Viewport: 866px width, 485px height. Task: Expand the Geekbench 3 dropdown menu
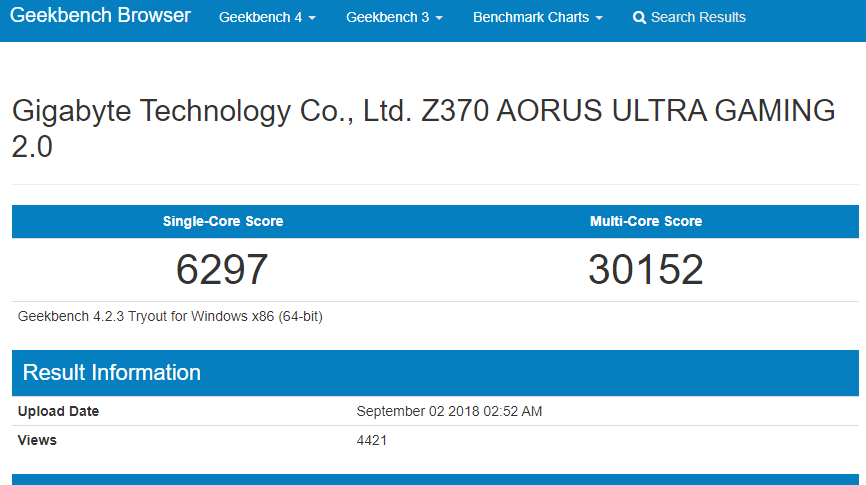point(394,17)
